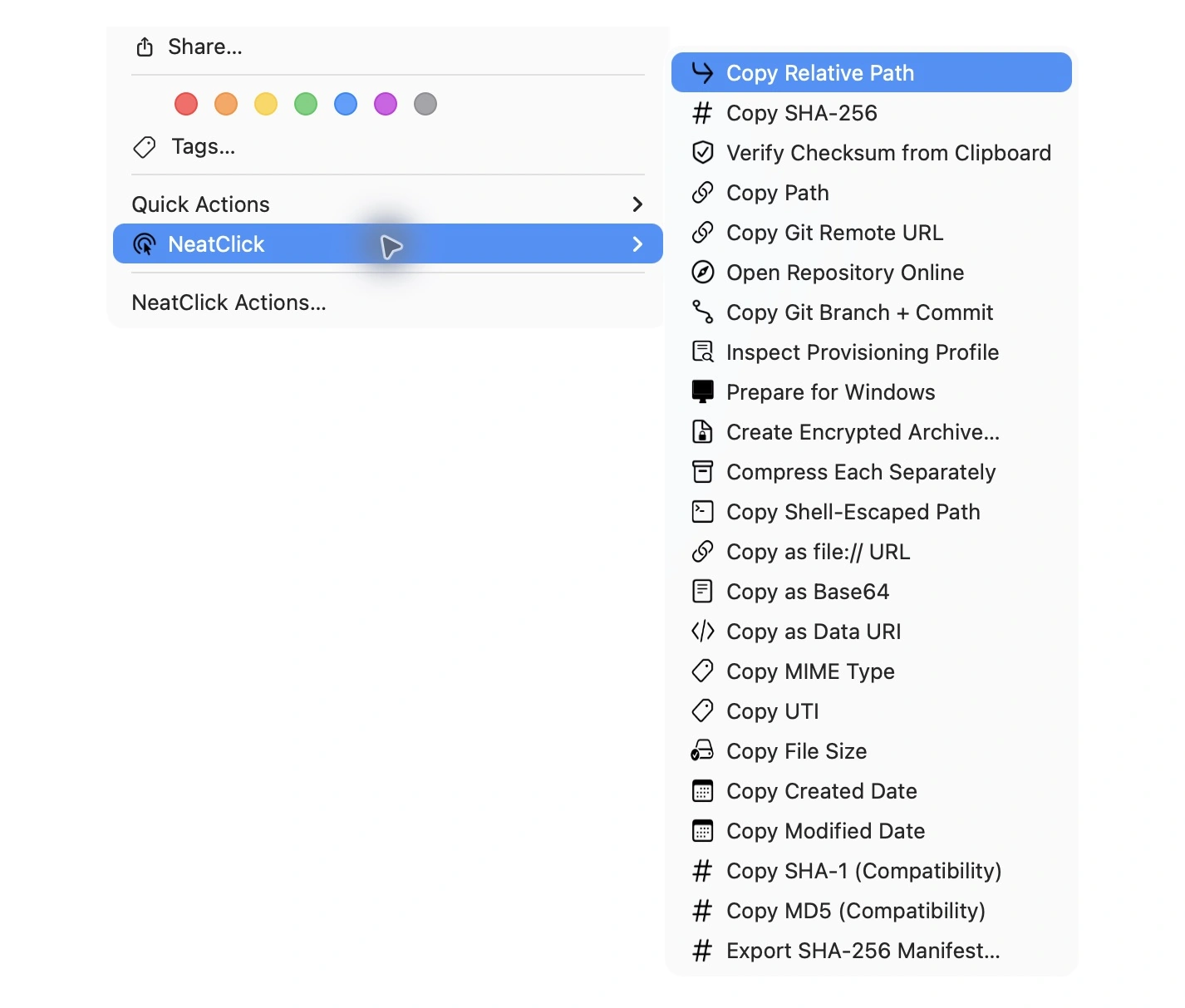Apply the red color tag

click(x=186, y=104)
